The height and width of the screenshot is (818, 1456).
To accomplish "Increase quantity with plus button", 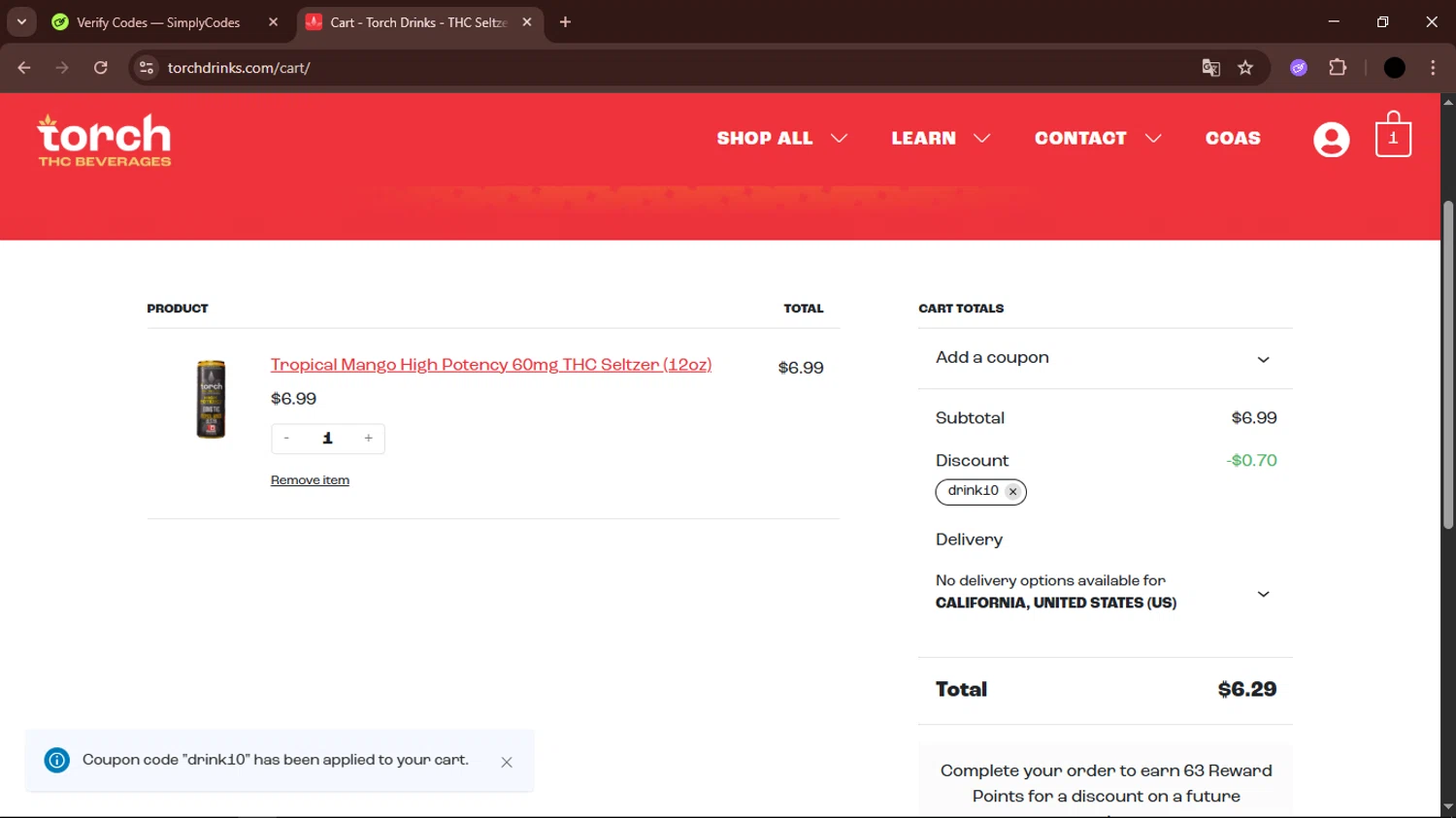I will (368, 439).
